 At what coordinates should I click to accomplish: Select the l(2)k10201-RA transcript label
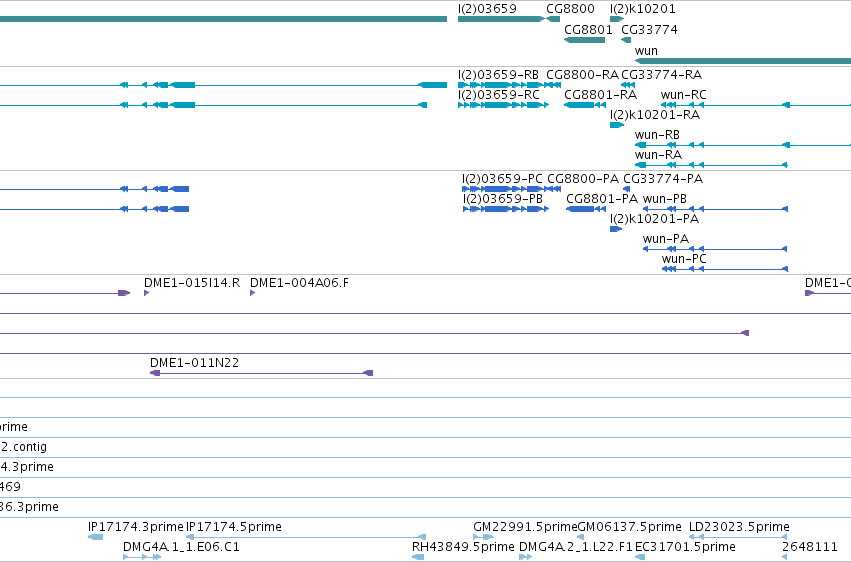(x=655, y=114)
